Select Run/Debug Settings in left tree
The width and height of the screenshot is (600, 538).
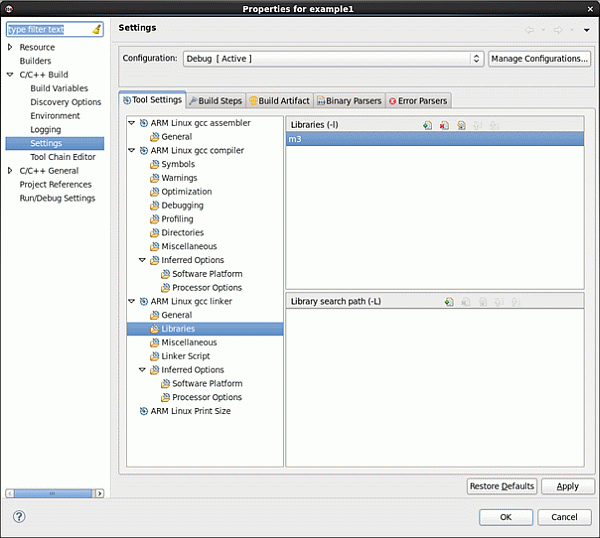57,198
